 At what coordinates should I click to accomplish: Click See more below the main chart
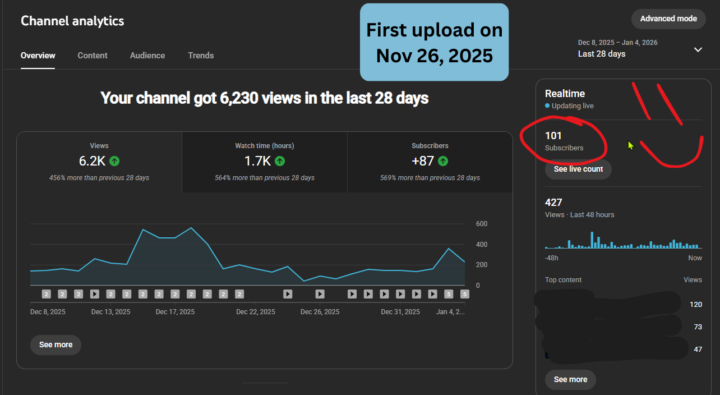pyautogui.click(x=56, y=345)
